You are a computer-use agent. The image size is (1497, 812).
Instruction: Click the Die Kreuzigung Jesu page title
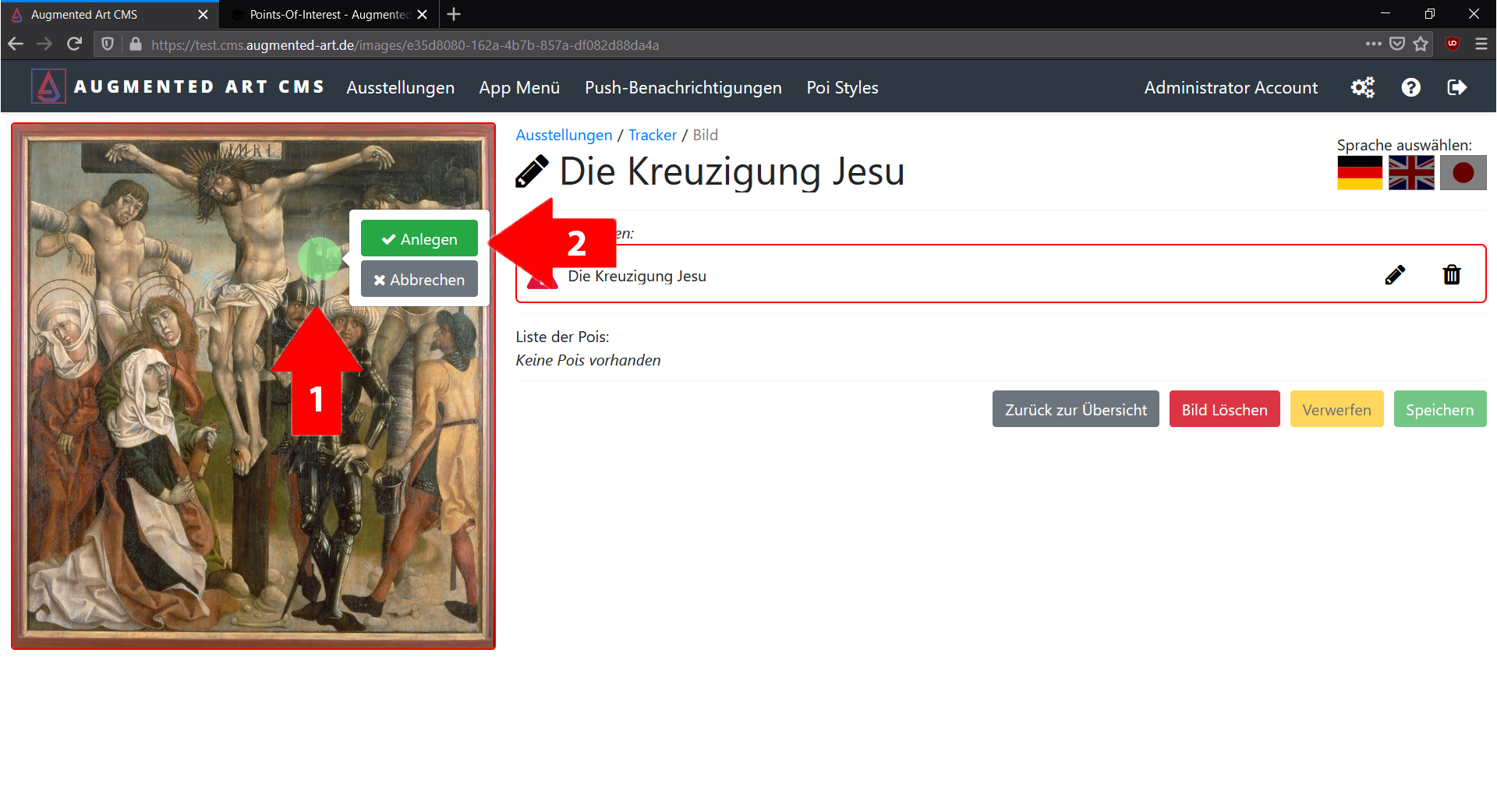(x=732, y=171)
